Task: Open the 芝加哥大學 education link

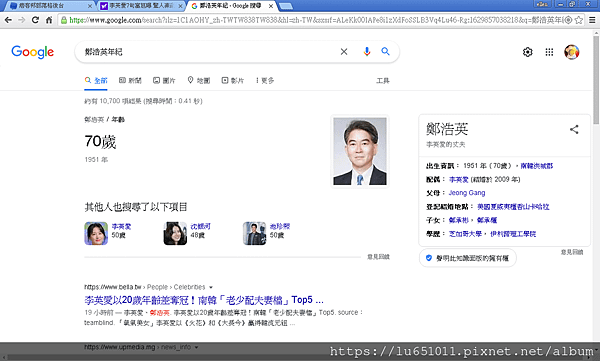Action: click(x=465, y=234)
